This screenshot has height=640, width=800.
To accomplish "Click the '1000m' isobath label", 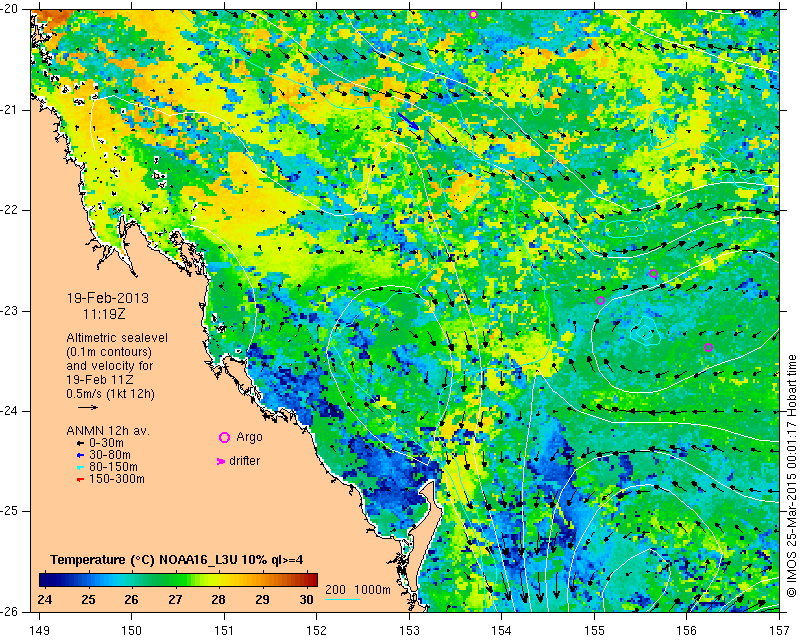I will (372, 590).
